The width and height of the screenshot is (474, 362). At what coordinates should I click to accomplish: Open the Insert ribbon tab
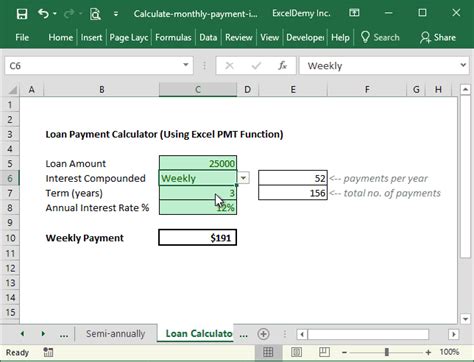coord(91,37)
